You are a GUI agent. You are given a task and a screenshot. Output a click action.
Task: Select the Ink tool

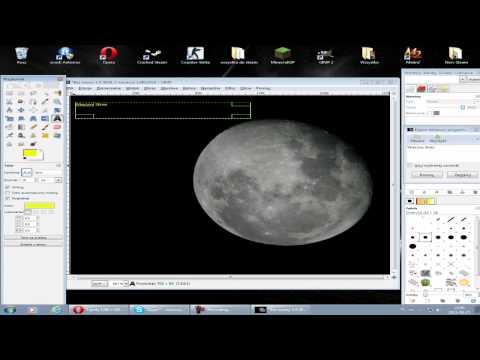pyautogui.click(x=21, y=135)
